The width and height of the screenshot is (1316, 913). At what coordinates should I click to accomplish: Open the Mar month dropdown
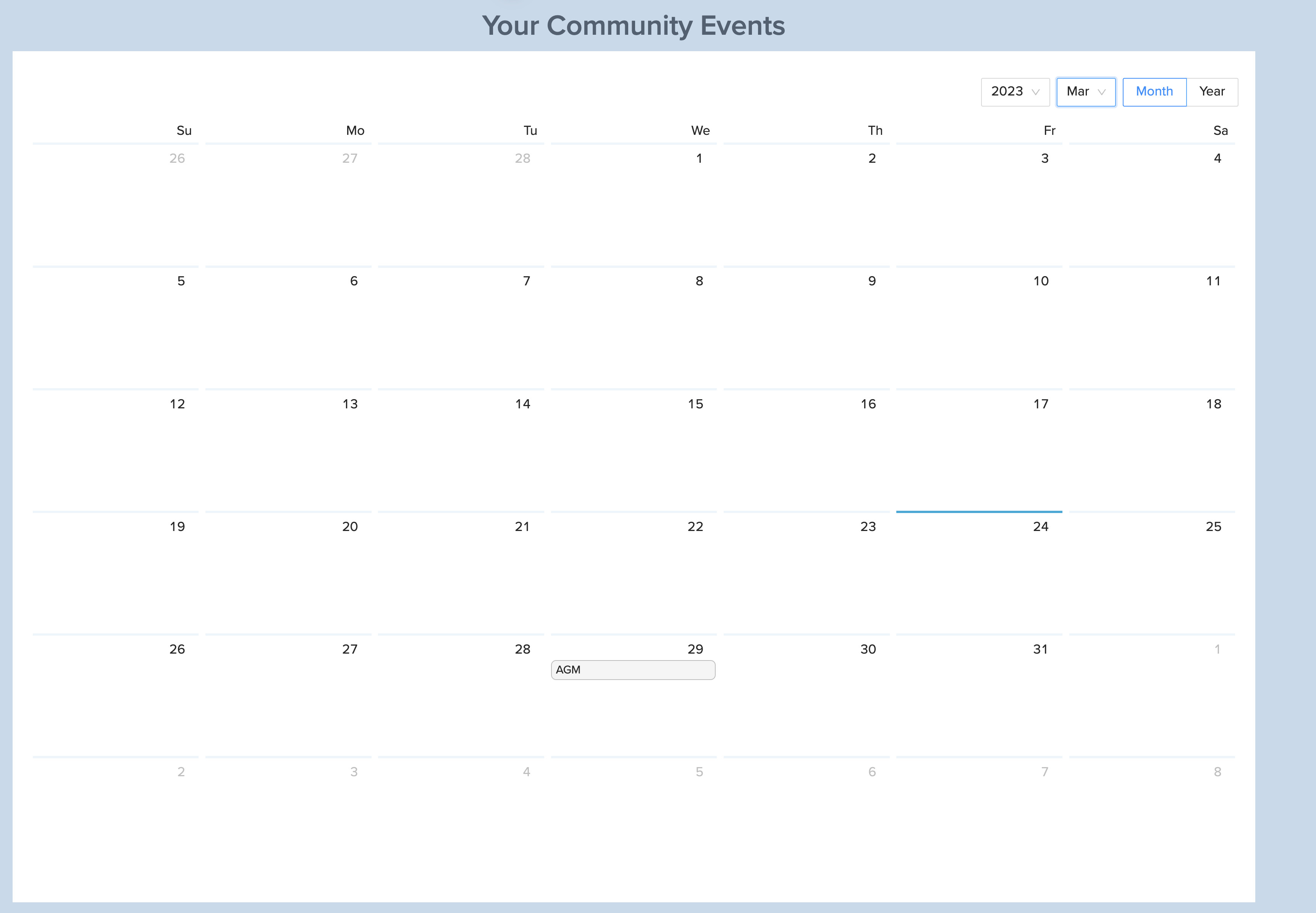click(1085, 92)
